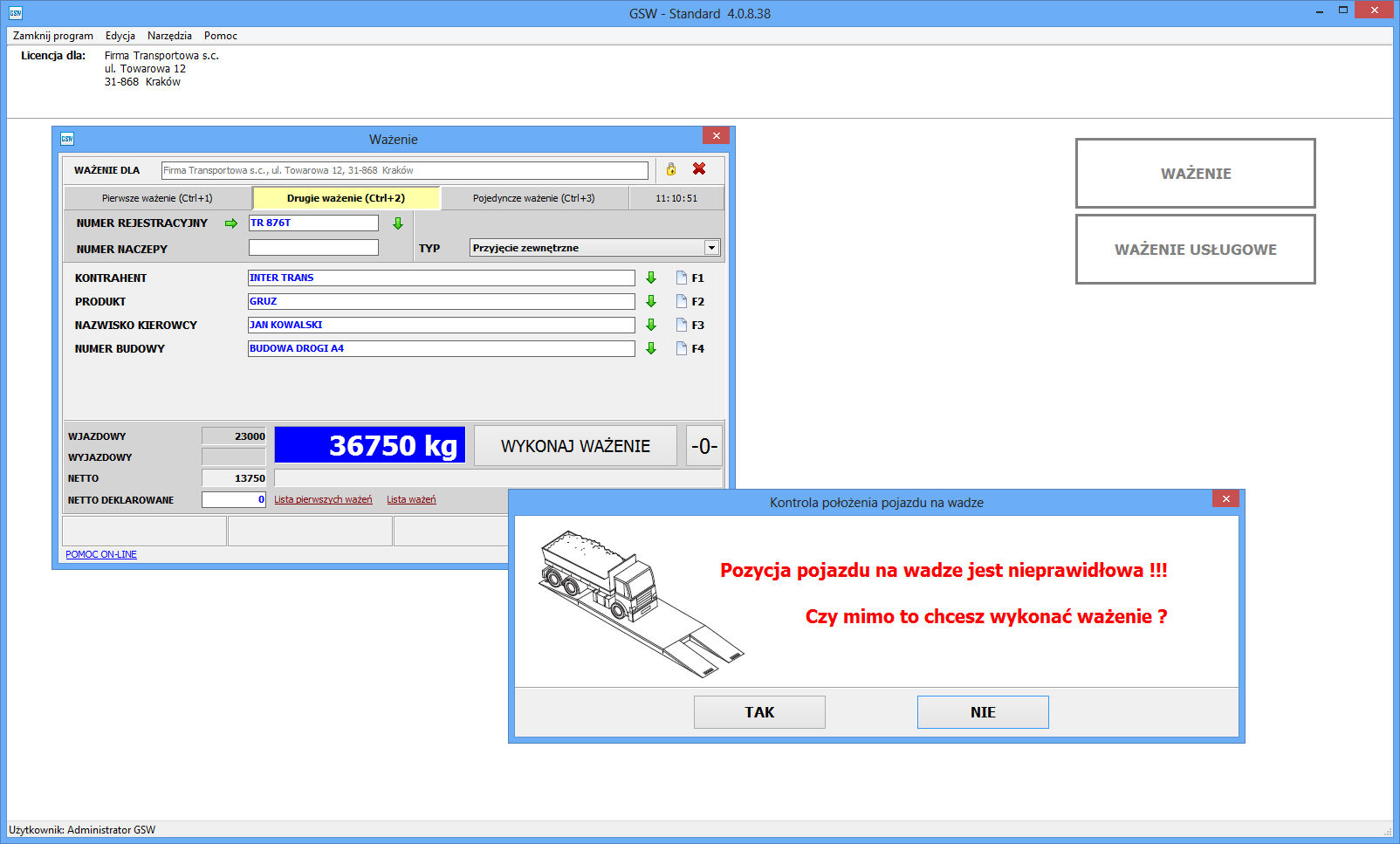Open the Narzędzia menu
The width and height of the screenshot is (1400, 844).
point(169,36)
